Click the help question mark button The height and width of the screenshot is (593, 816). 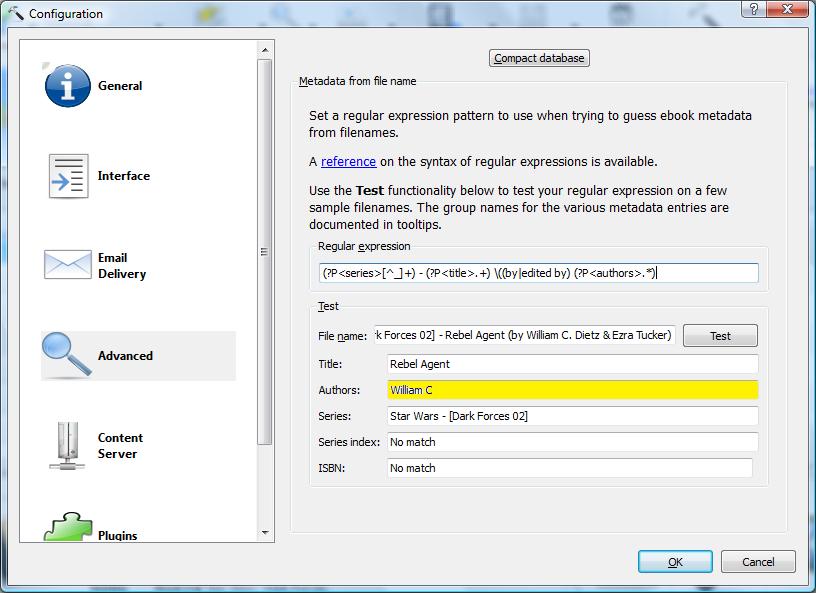[x=754, y=9]
